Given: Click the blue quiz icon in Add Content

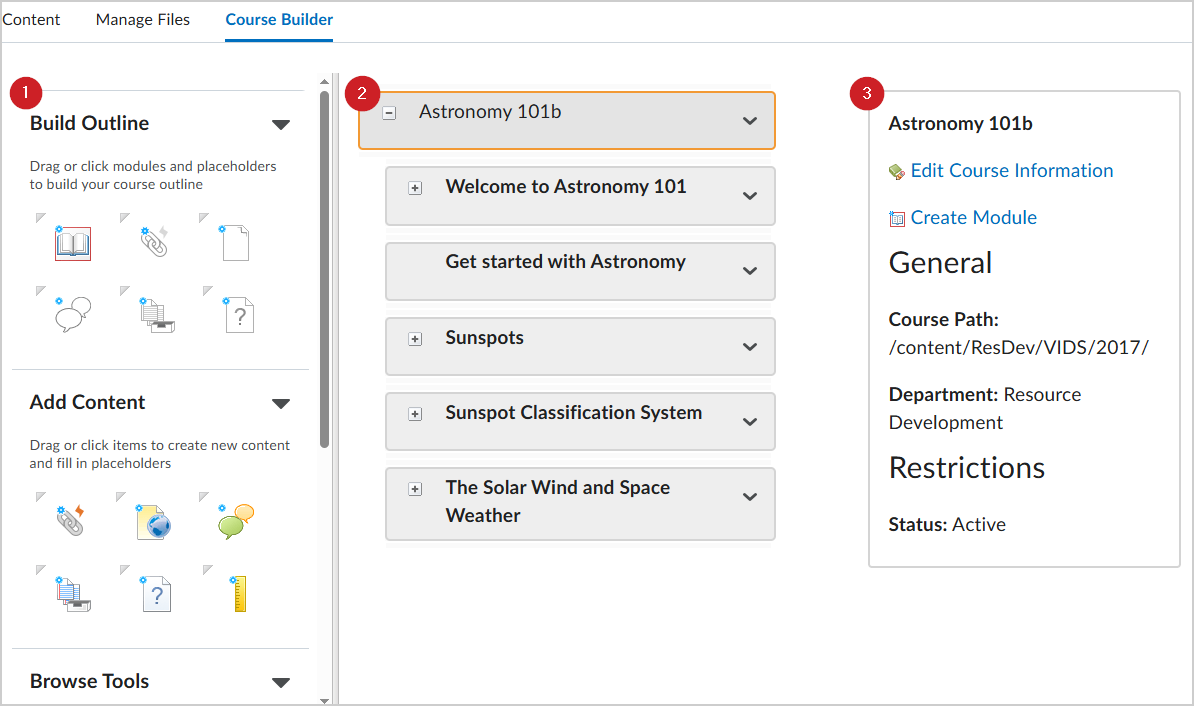Looking at the screenshot, I should click(x=155, y=594).
